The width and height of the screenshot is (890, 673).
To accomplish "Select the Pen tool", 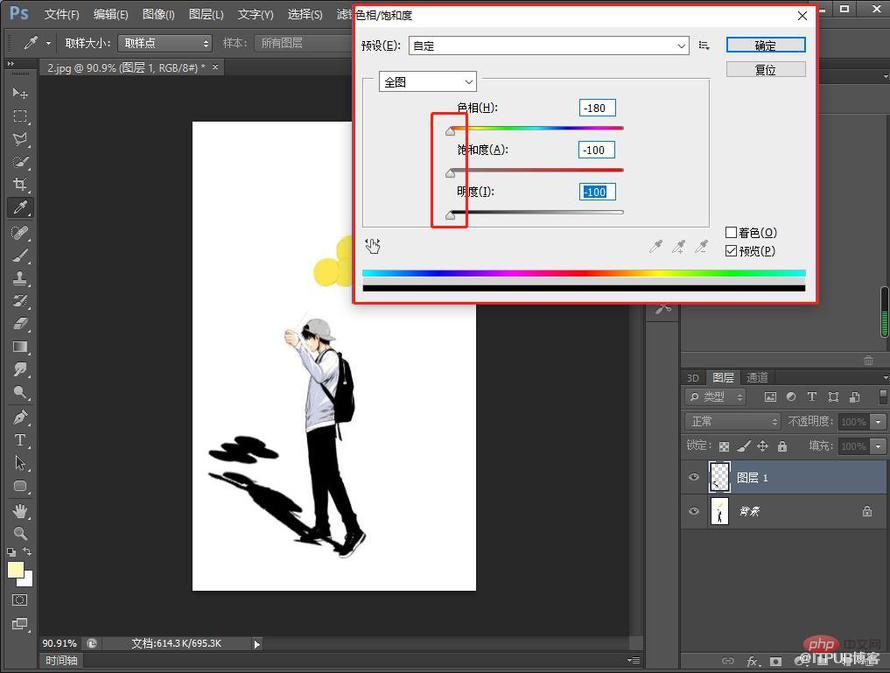I will click(x=20, y=417).
